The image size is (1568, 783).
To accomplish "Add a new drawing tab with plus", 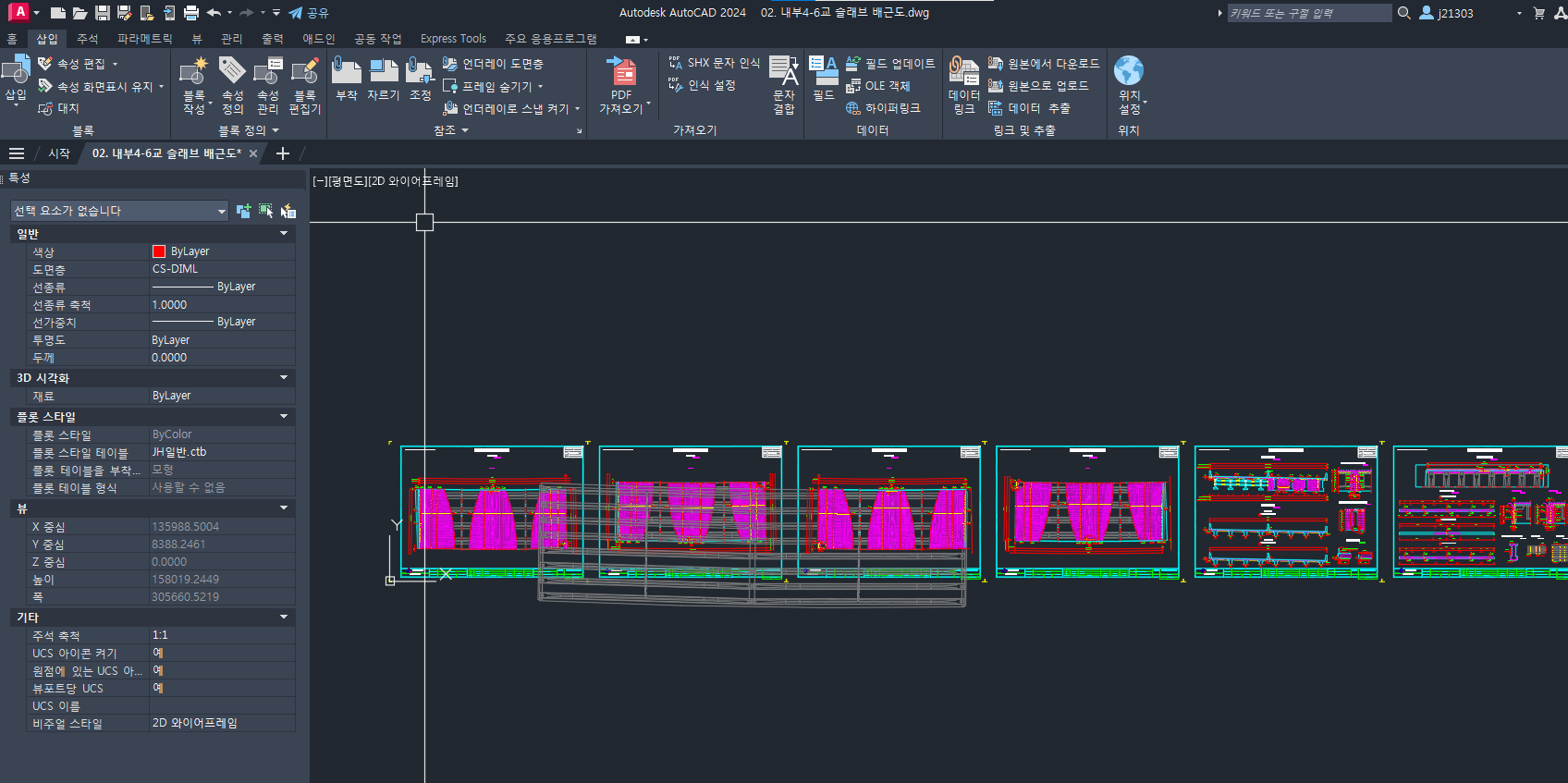I will (283, 153).
